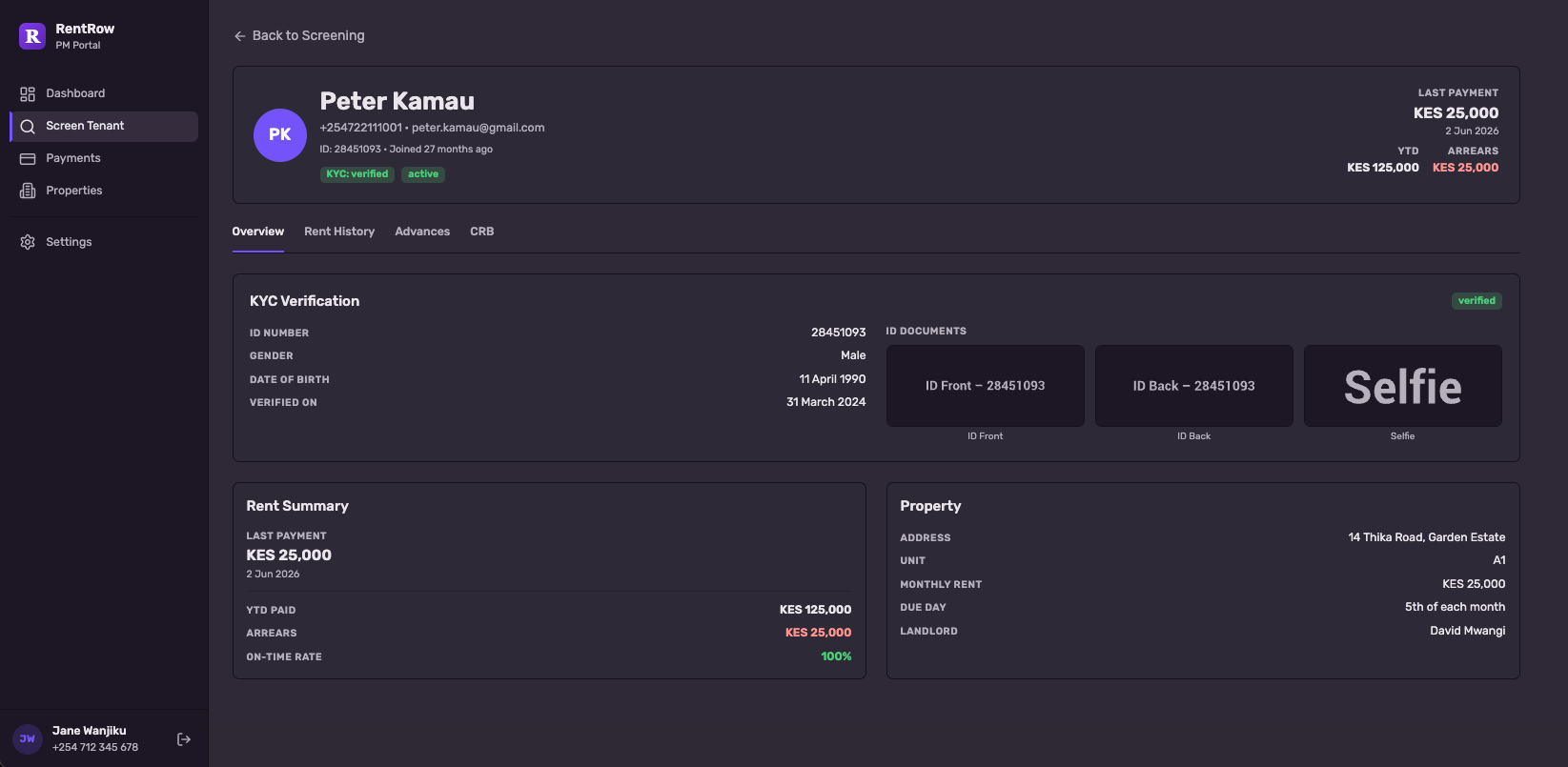Click the on-time rate 100% value
The width and height of the screenshot is (1568, 767).
click(837, 656)
